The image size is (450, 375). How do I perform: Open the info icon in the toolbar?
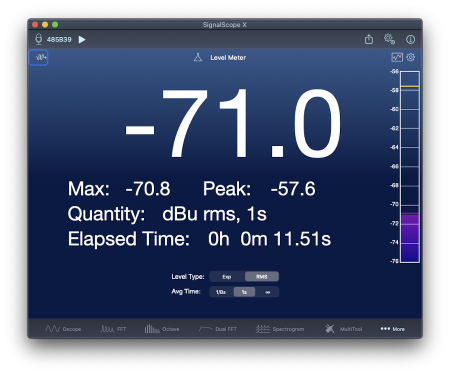[x=410, y=39]
